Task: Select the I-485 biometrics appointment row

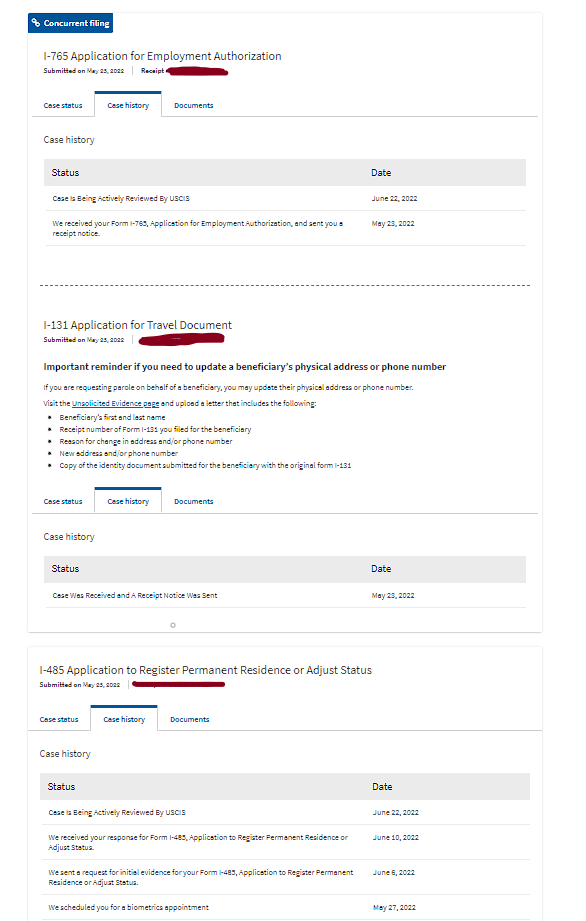Action: point(285,907)
